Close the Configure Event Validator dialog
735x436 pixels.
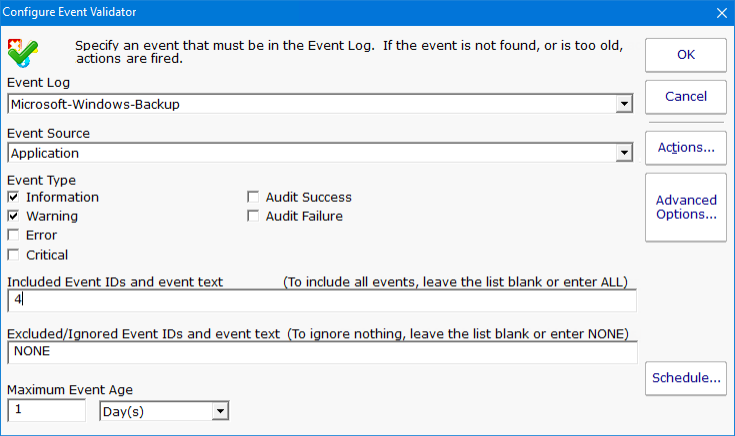click(721, 12)
